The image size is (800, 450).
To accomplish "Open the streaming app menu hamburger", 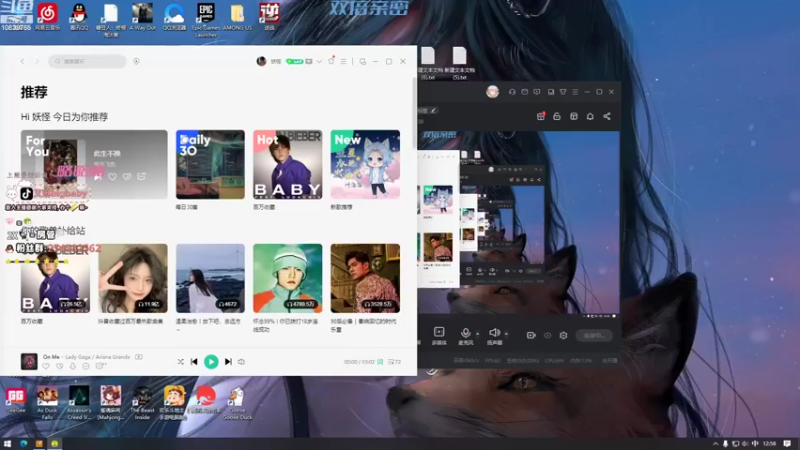I will 575,92.
